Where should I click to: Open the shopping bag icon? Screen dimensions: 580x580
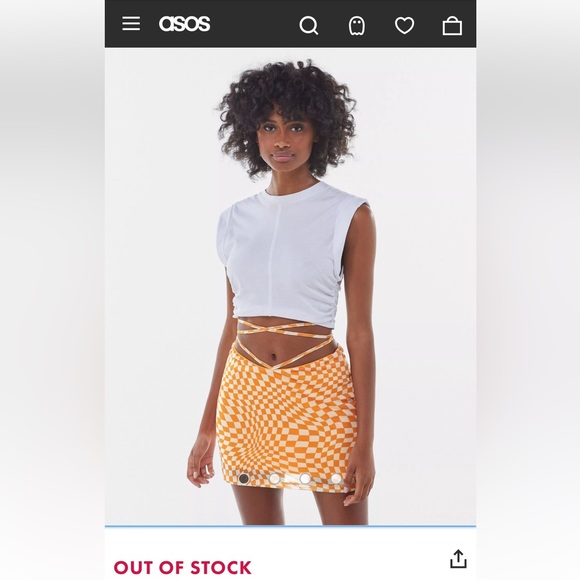point(452,26)
